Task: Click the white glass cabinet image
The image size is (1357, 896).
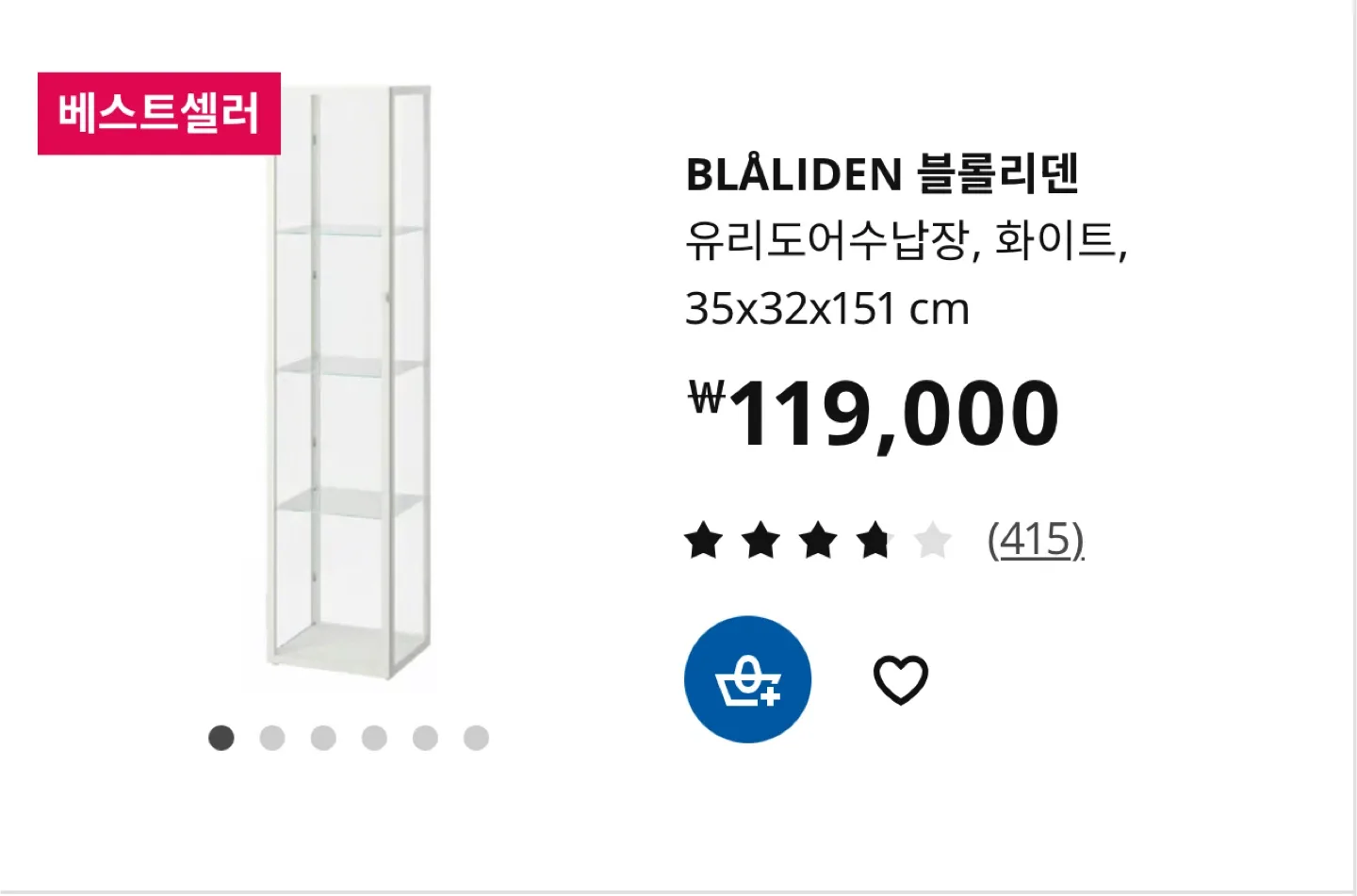Action: (x=349, y=382)
